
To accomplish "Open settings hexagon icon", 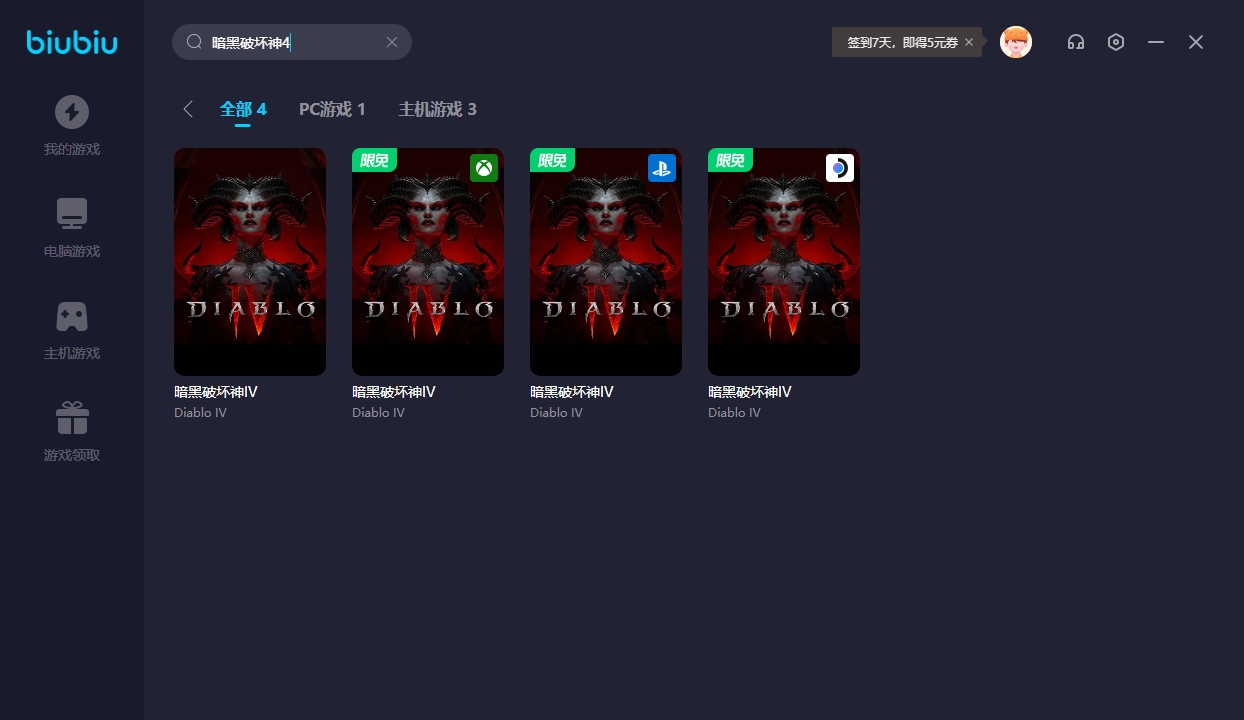I will (1116, 42).
